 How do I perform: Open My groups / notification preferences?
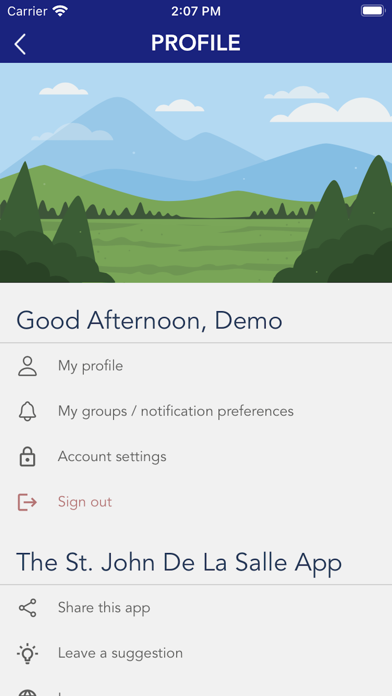pyautogui.click(x=196, y=411)
